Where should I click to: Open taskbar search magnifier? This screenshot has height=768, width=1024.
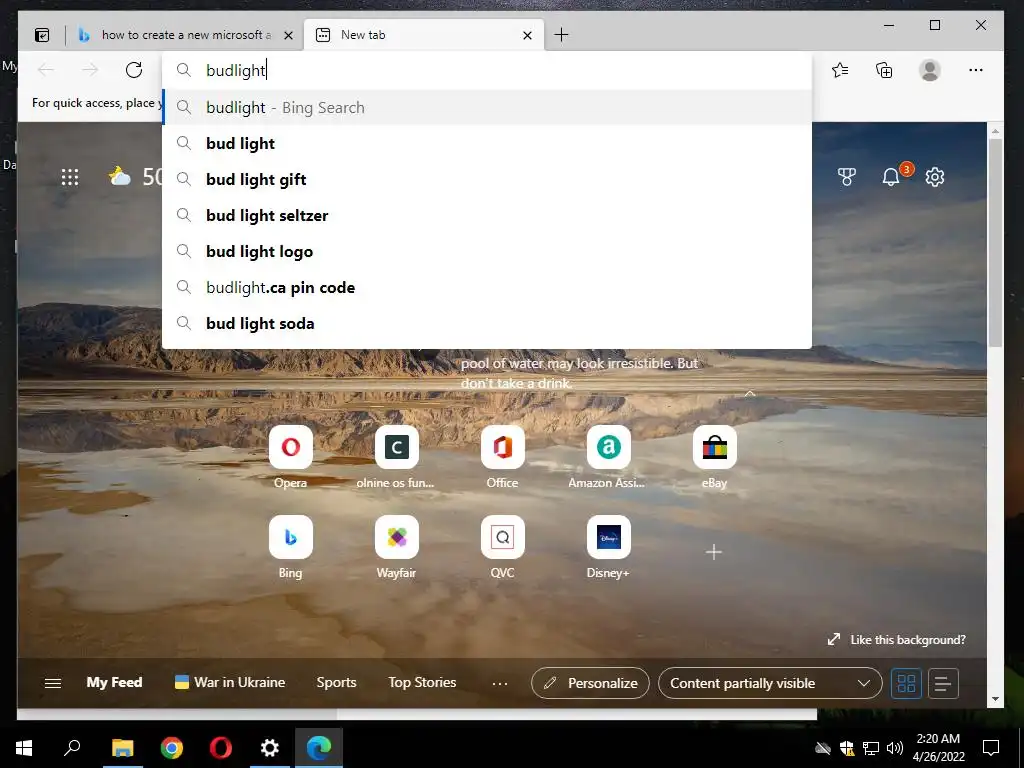tap(72, 748)
